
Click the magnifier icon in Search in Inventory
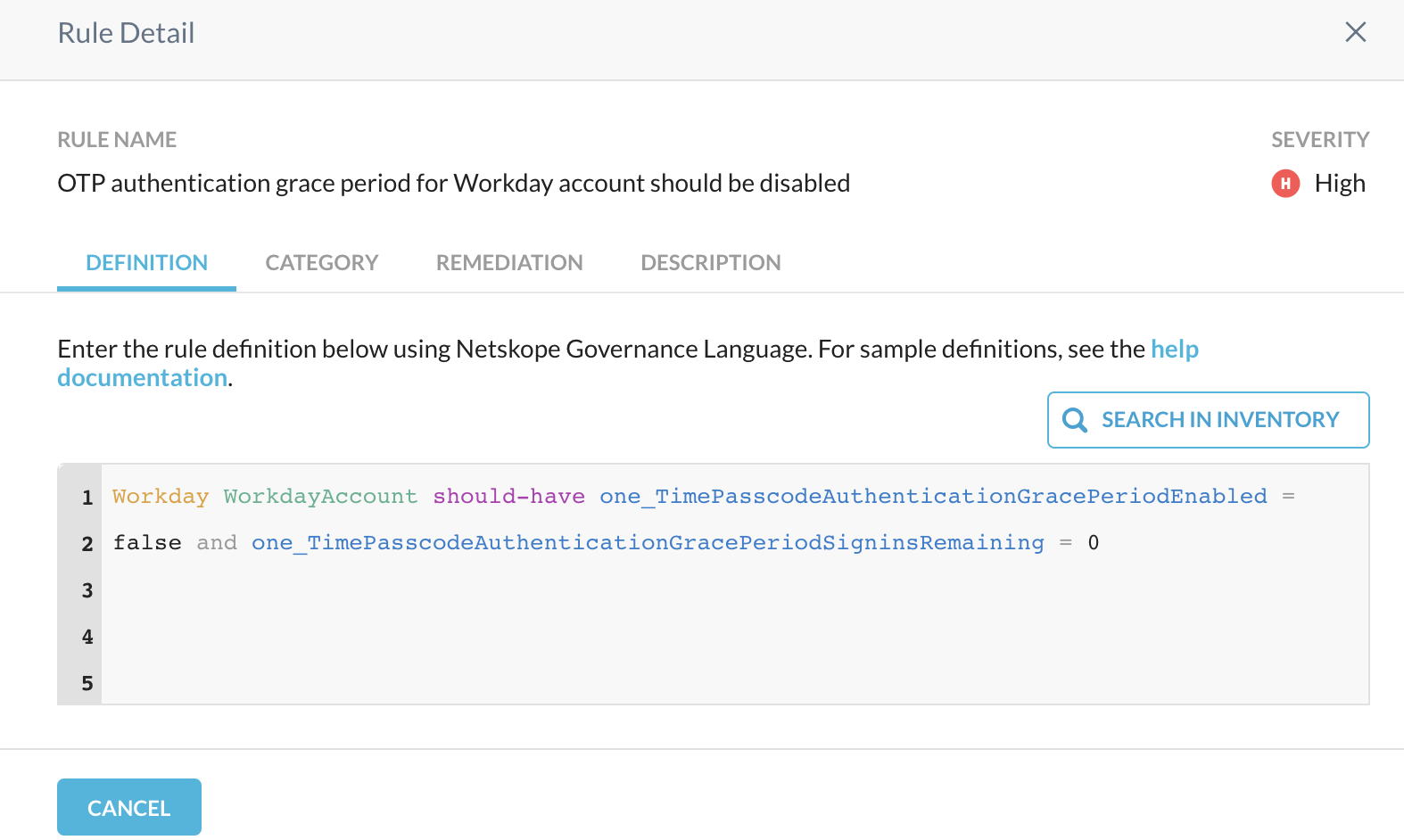click(x=1075, y=420)
